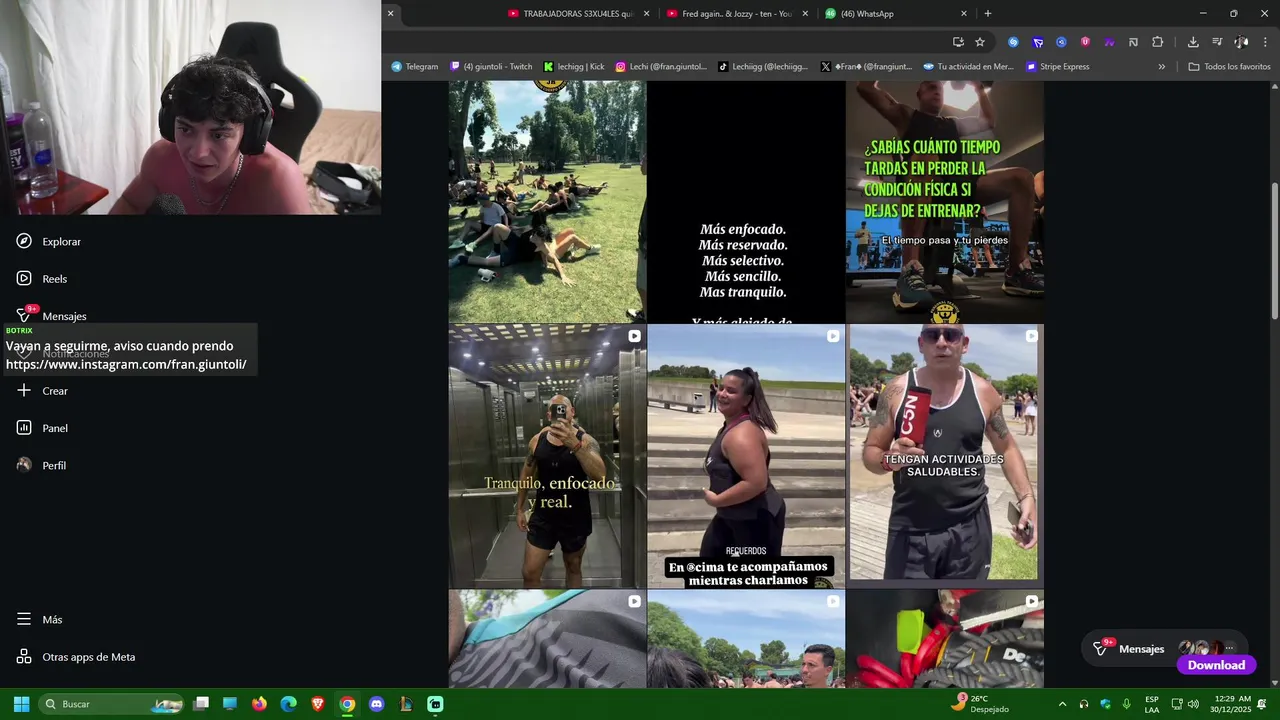Click the Buscar taskbar search box
The height and width of the screenshot is (720, 1280).
pos(112,704)
